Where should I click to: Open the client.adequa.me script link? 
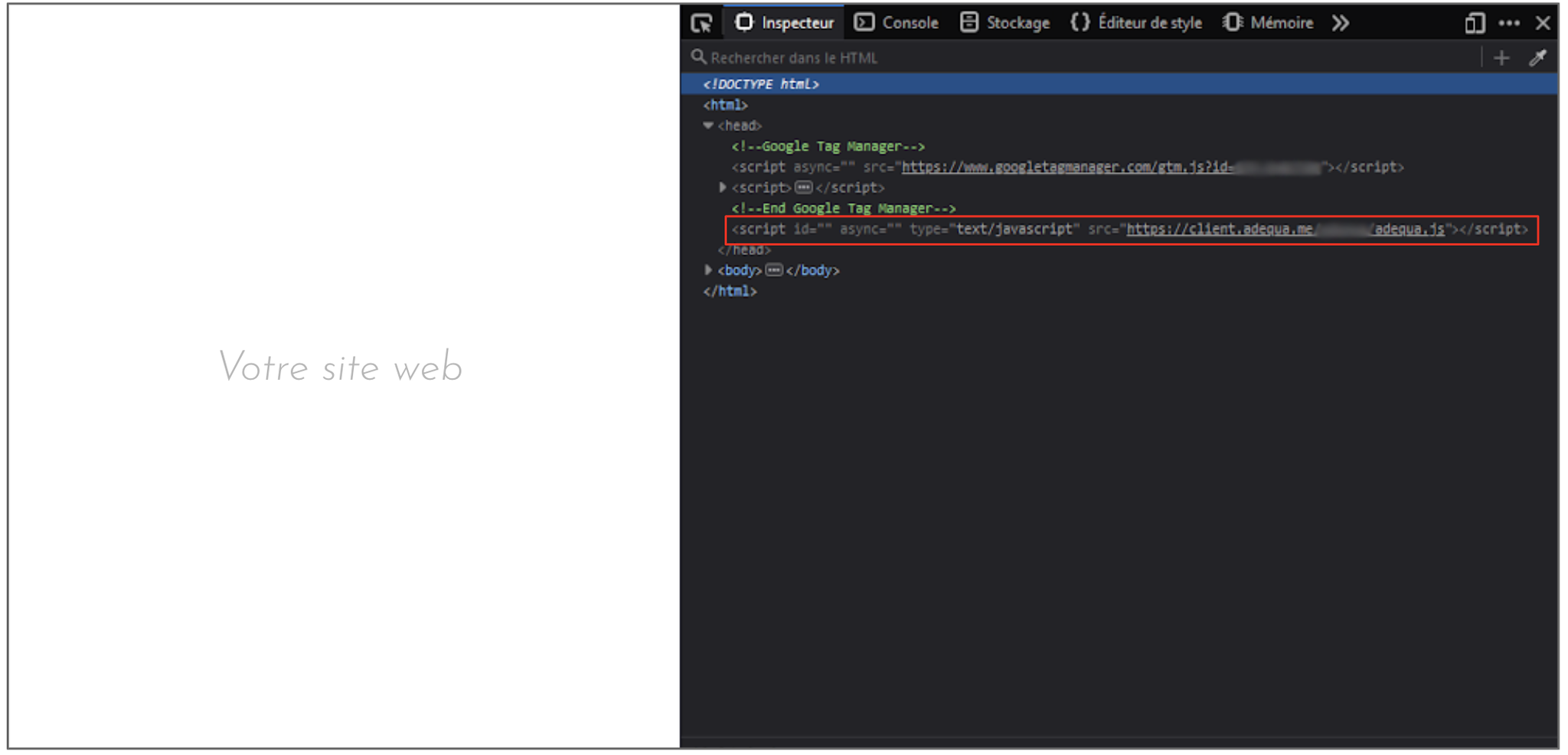click(1285, 229)
